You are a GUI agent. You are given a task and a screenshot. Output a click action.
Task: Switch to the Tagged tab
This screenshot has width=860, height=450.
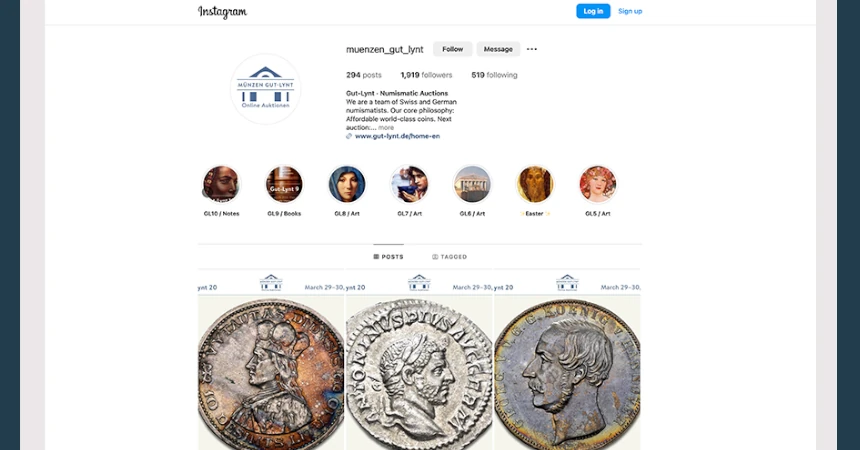click(450, 257)
